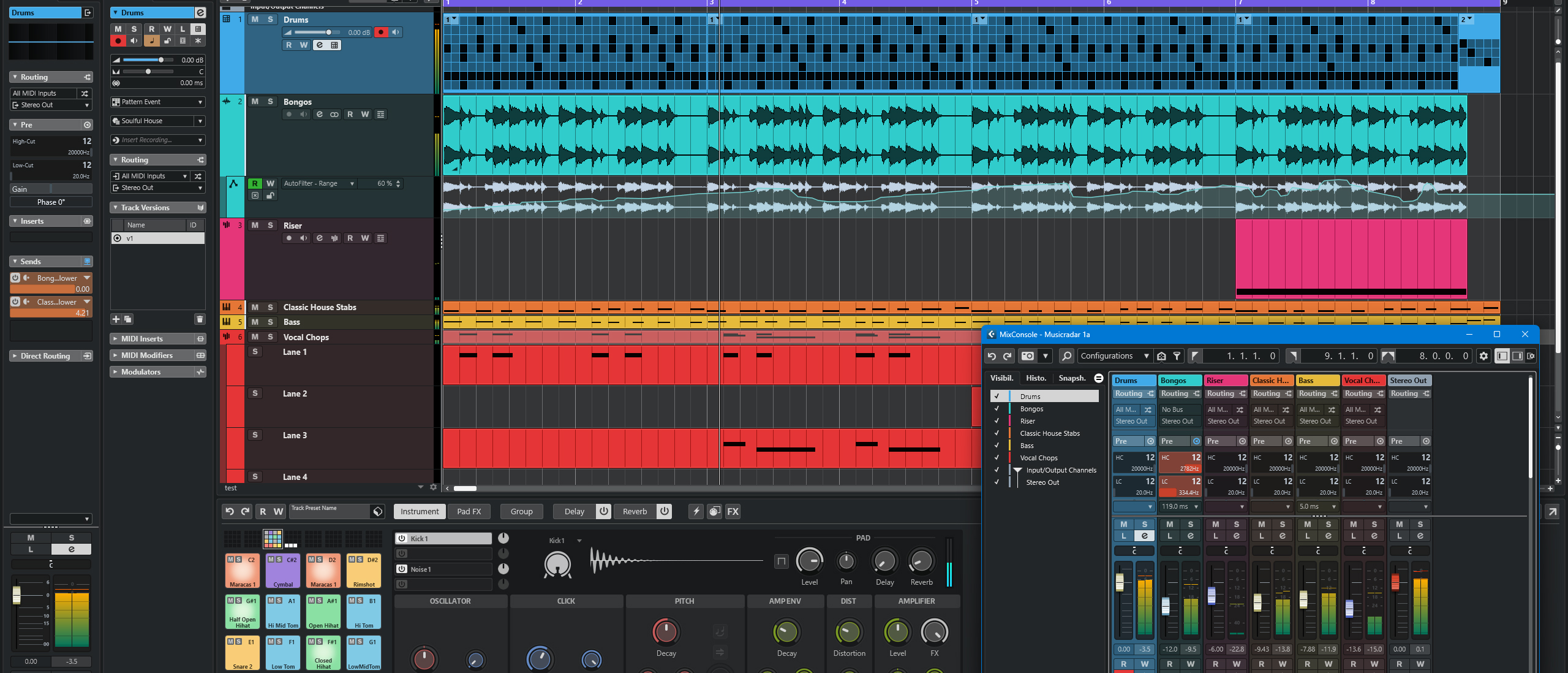This screenshot has height=673, width=1568.
Task: Expand the MIDI Modifiers section
Action: 115,355
